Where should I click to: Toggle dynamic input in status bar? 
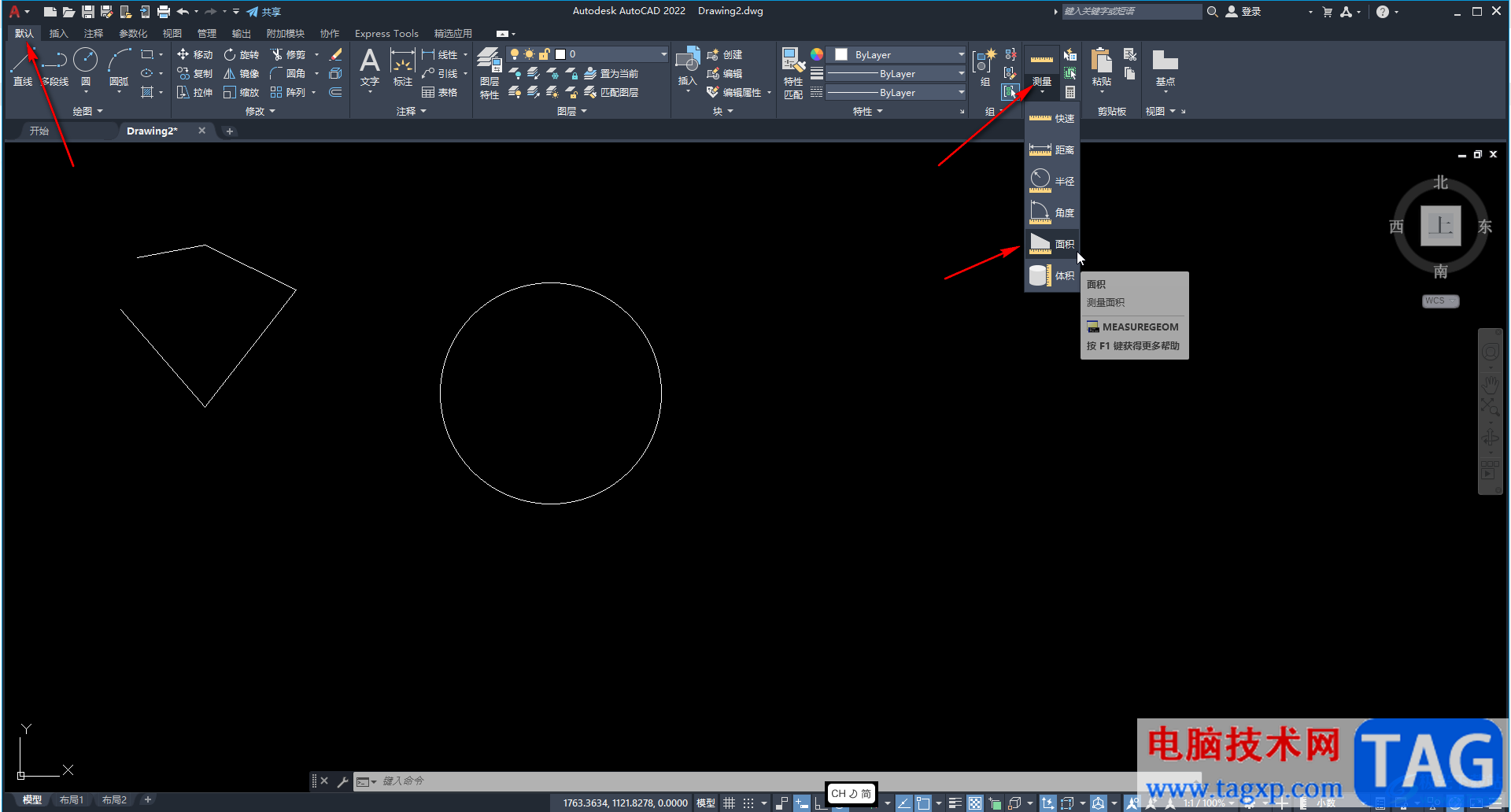[x=801, y=803]
